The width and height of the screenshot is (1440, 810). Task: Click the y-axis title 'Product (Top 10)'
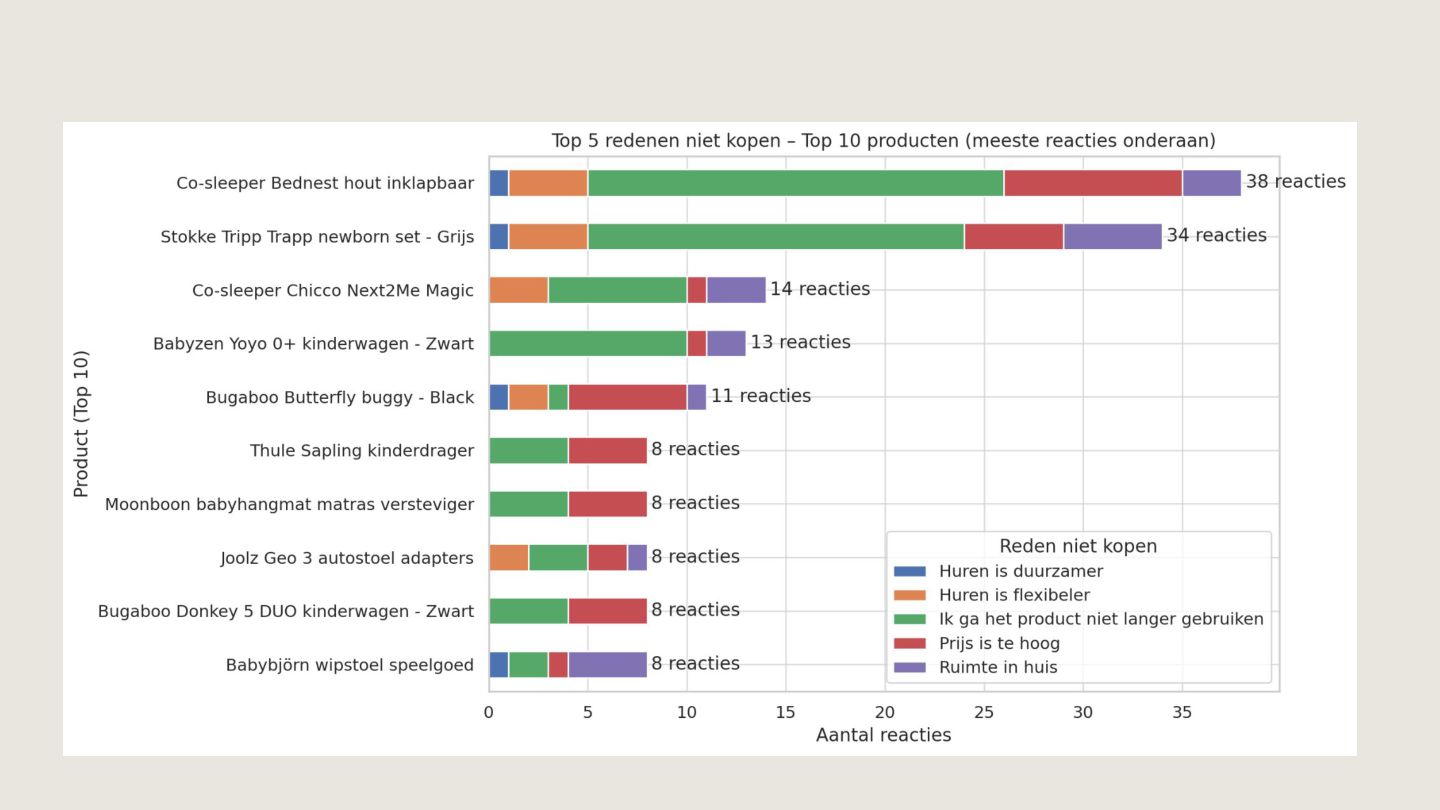82,423
